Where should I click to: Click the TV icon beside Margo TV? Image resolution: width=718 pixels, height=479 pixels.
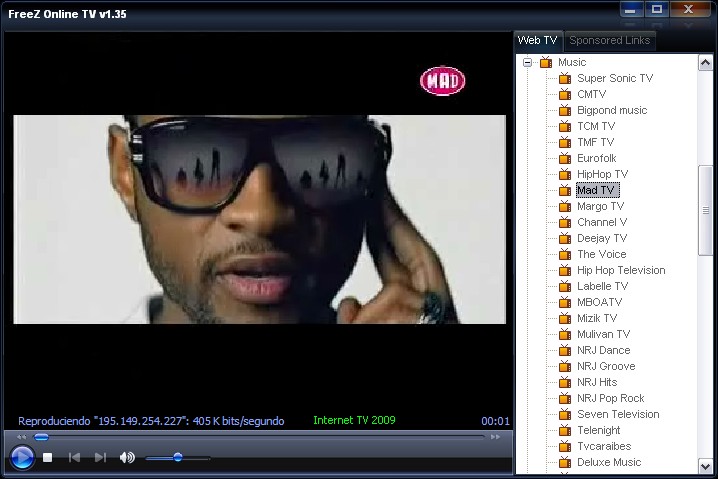point(565,207)
